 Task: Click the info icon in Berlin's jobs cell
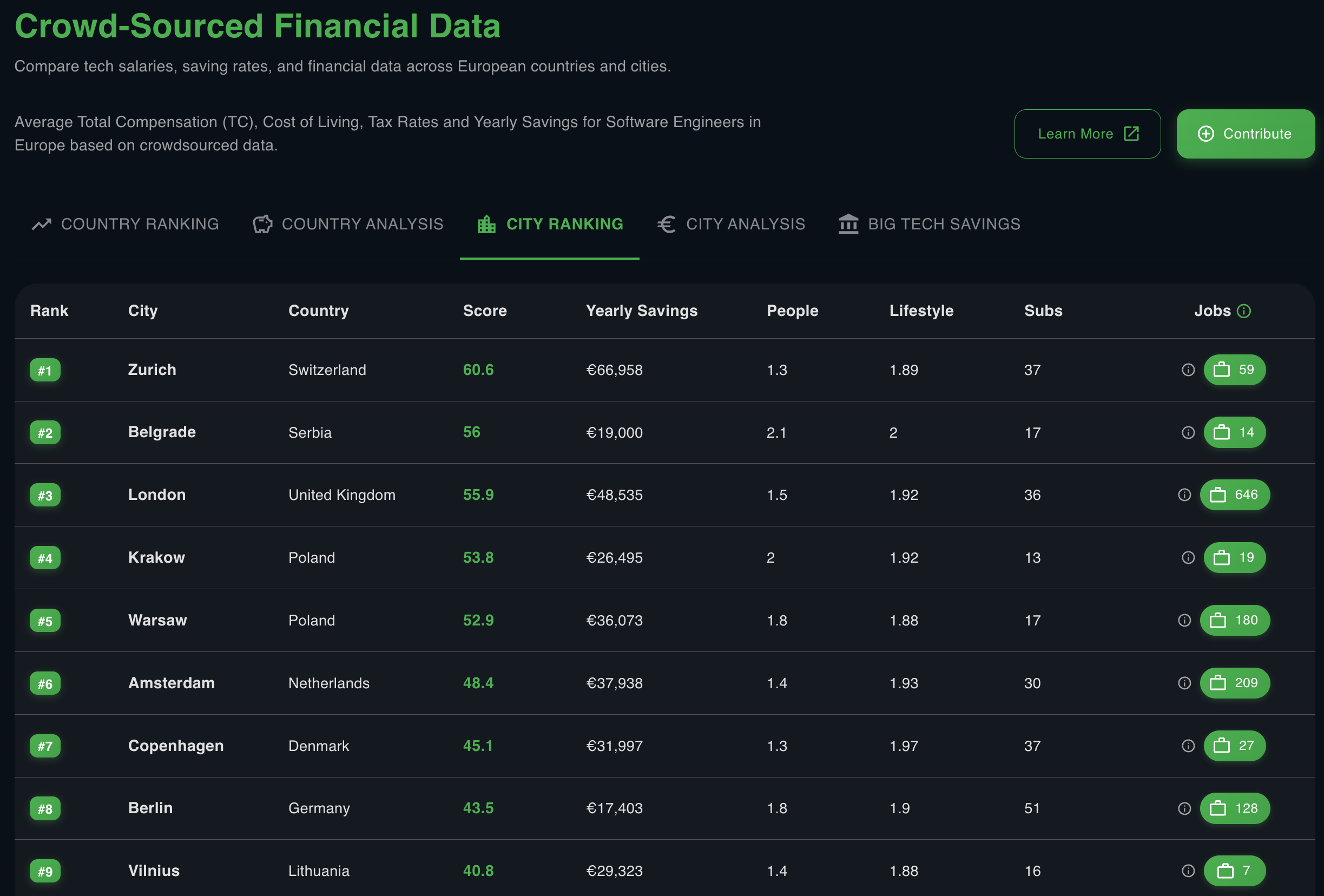tap(1184, 808)
